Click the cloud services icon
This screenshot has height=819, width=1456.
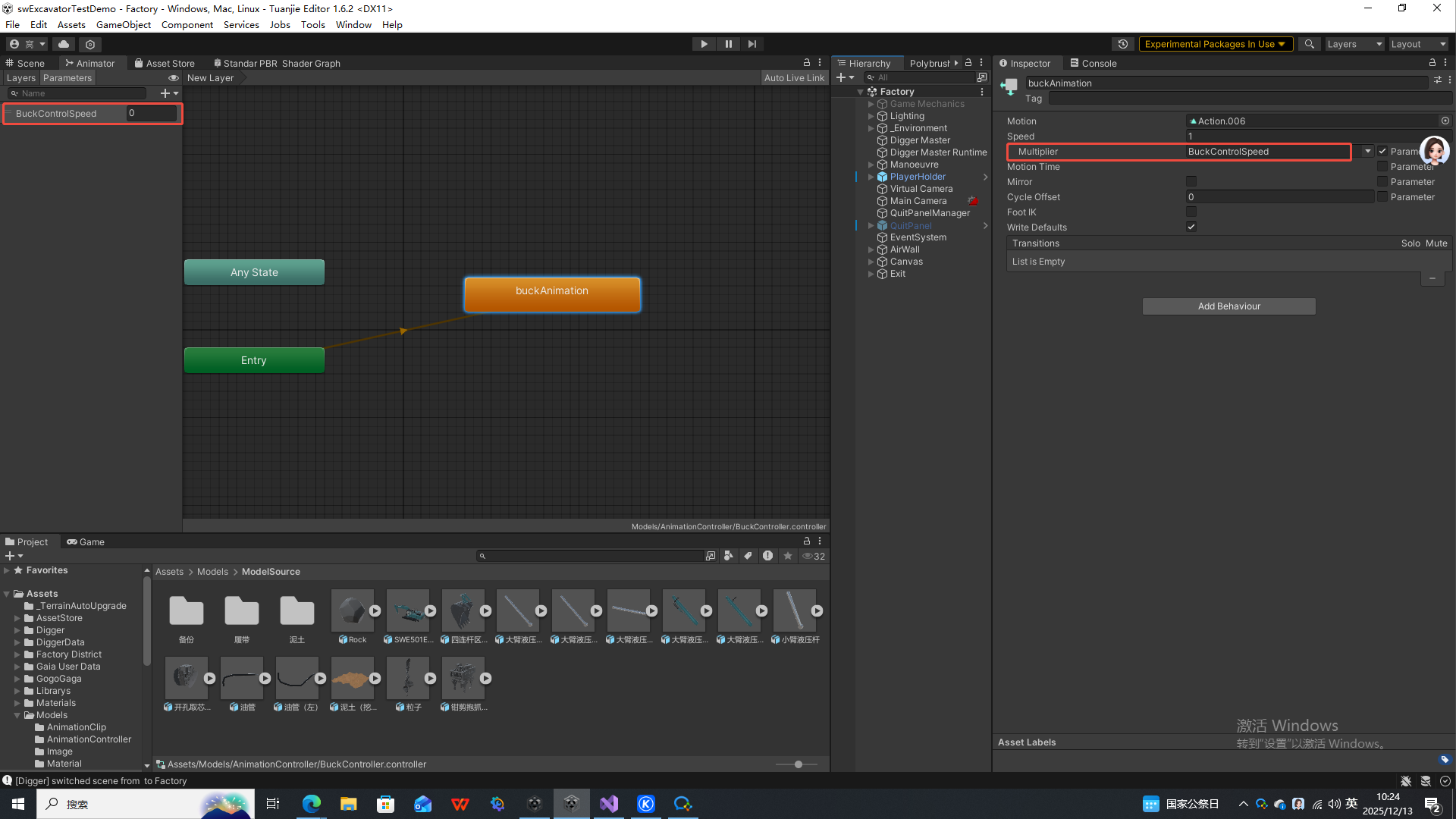tap(64, 44)
